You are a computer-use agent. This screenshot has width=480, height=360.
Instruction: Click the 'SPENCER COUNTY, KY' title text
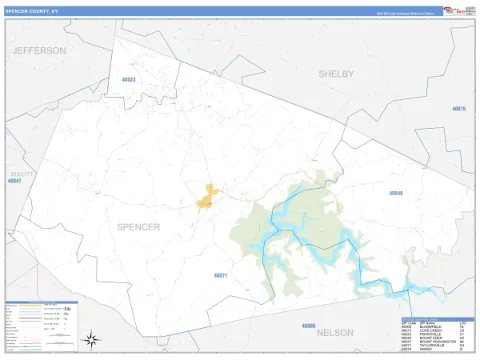tap(32, 11)
